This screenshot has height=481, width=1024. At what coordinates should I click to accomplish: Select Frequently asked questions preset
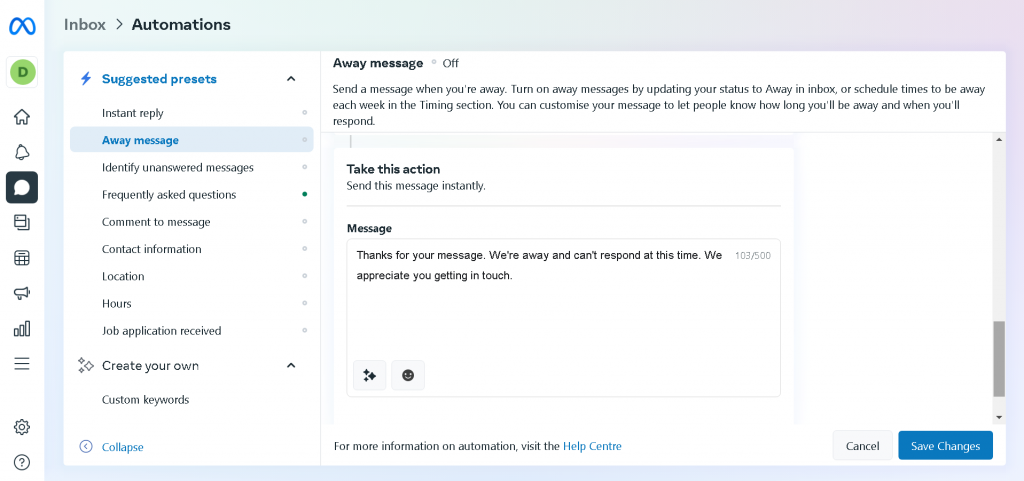pyautogui.click(x=169, y=195)
